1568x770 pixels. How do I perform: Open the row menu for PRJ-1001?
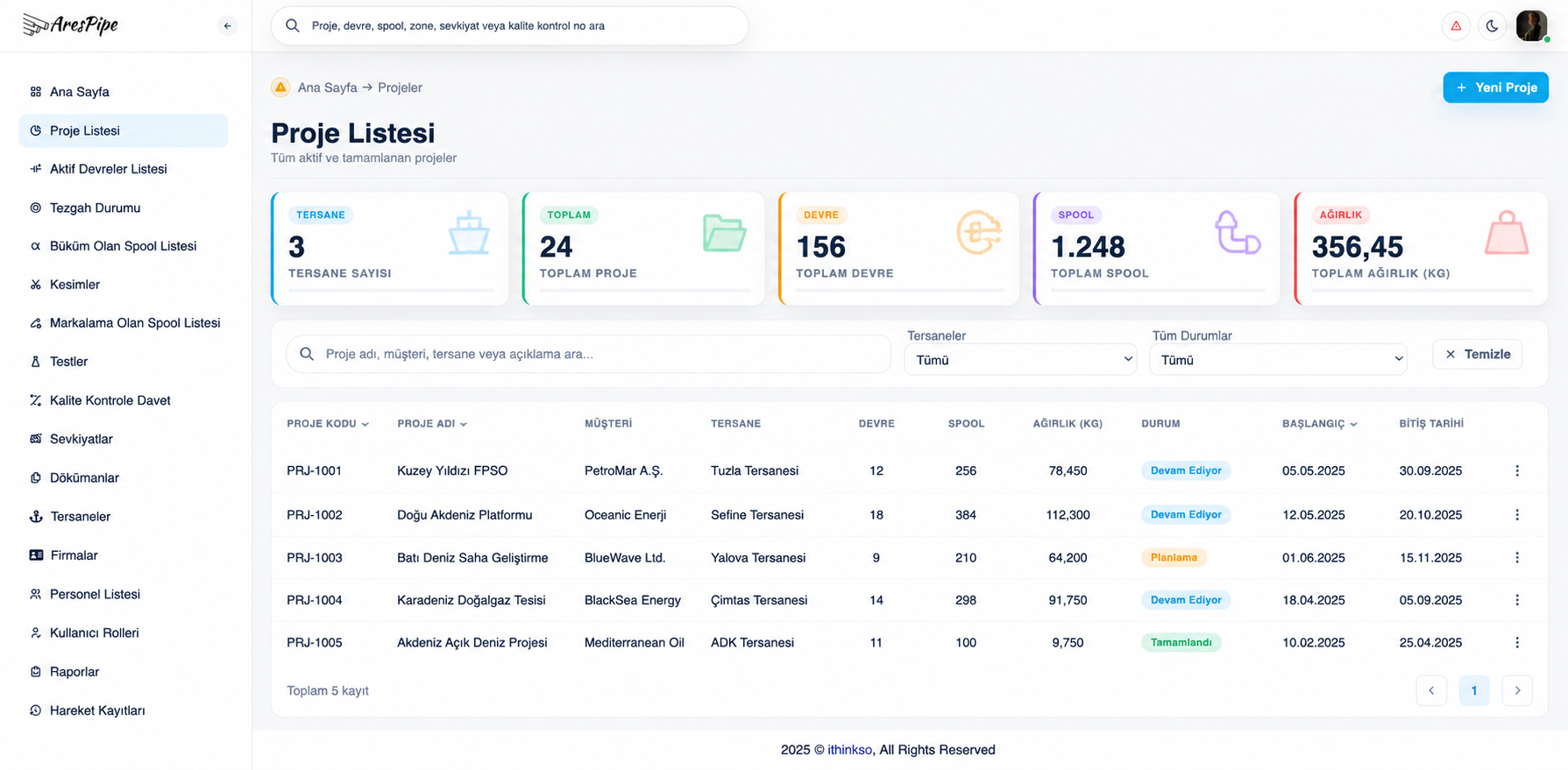[1517, 471]
